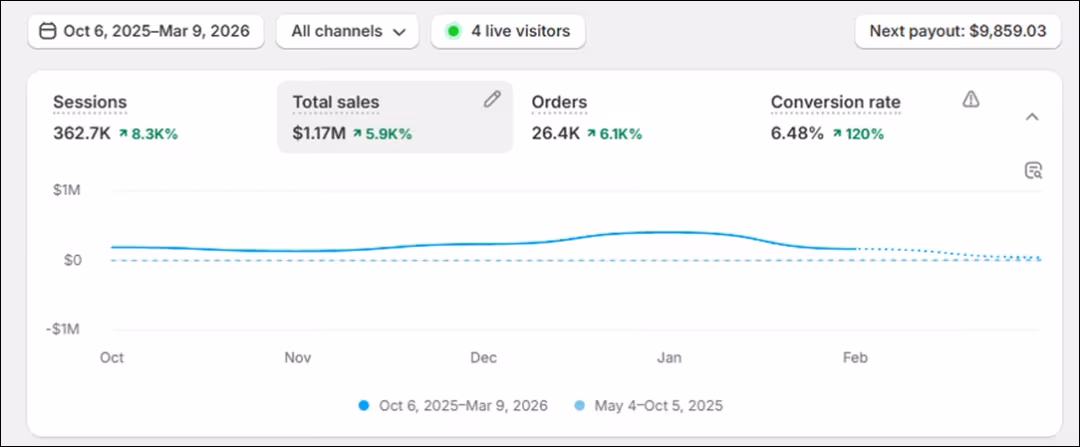Viewport: 1080px width, 447px height.
Task: Collapse the metrics chart with the chevron
Action: (x=1032, y=117)
